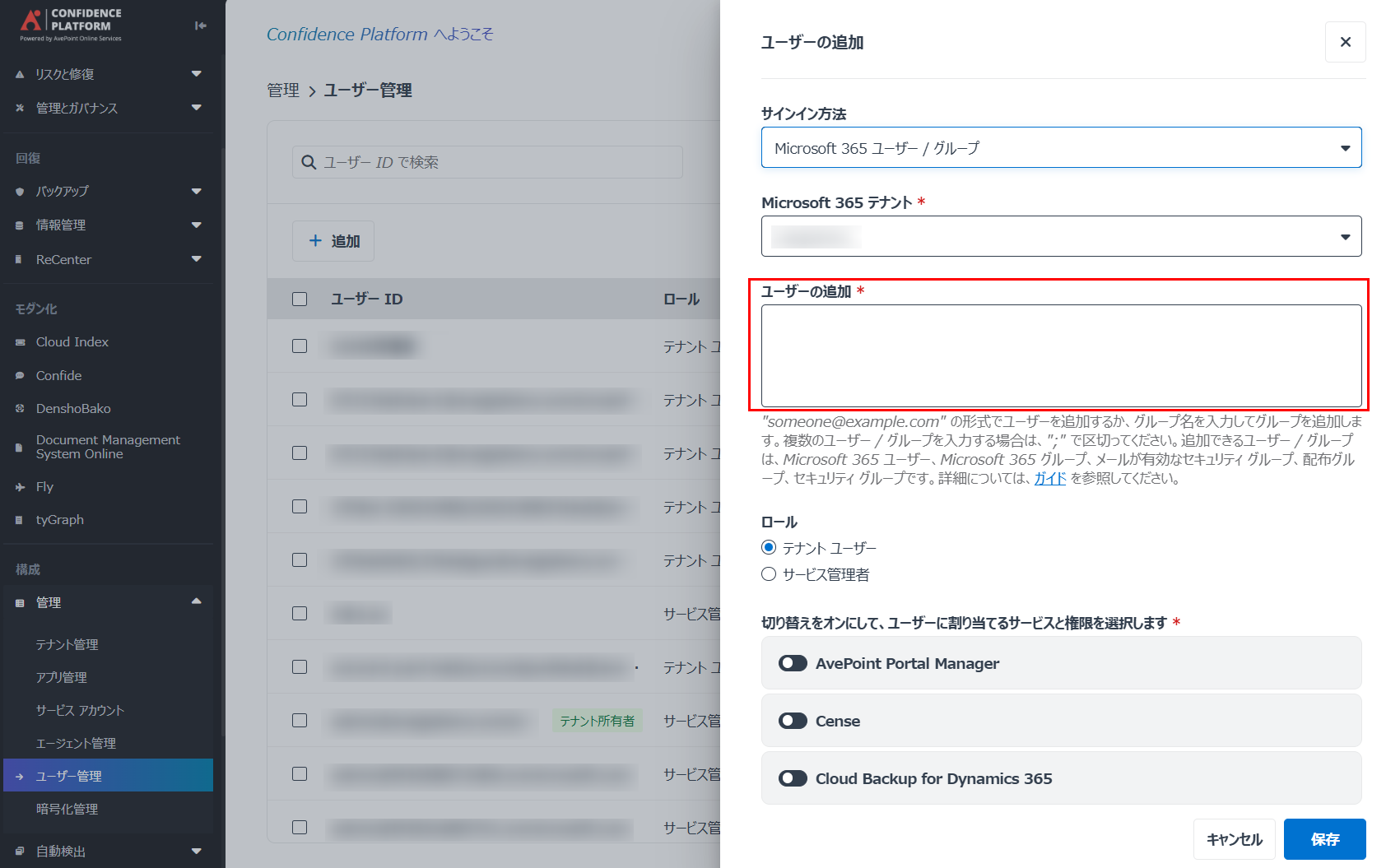Click the 保存 button
The image size is (1400, 868).
pos(1325,839)
